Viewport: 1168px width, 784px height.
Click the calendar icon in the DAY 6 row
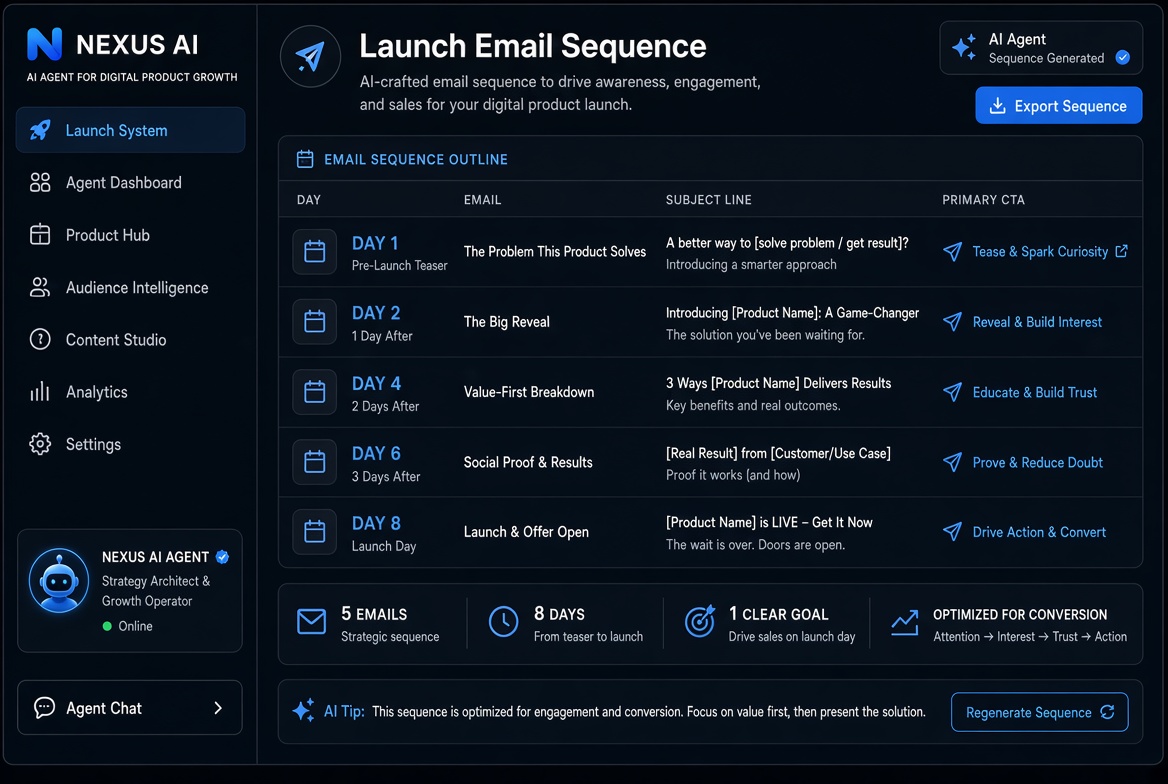point(314,462)
